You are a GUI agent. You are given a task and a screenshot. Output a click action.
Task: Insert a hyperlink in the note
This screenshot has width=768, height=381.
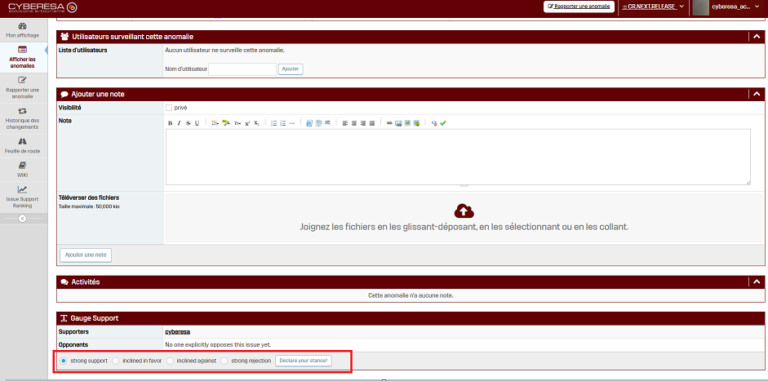click(x=389, y=123)
